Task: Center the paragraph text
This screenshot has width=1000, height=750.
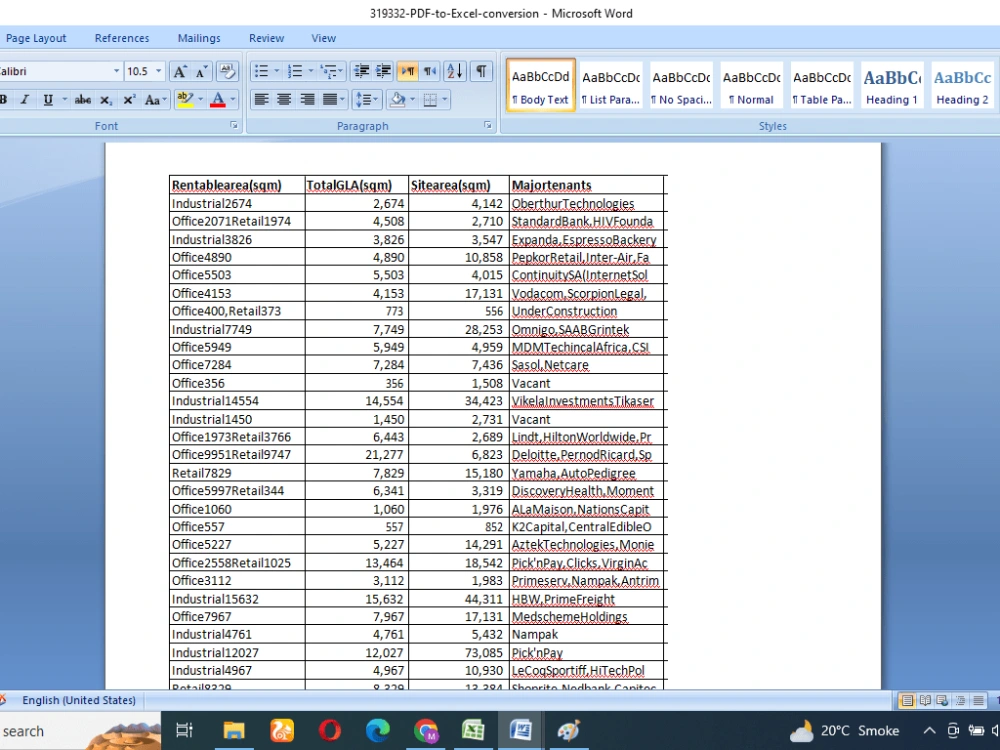Action: (x=284, y=99)
